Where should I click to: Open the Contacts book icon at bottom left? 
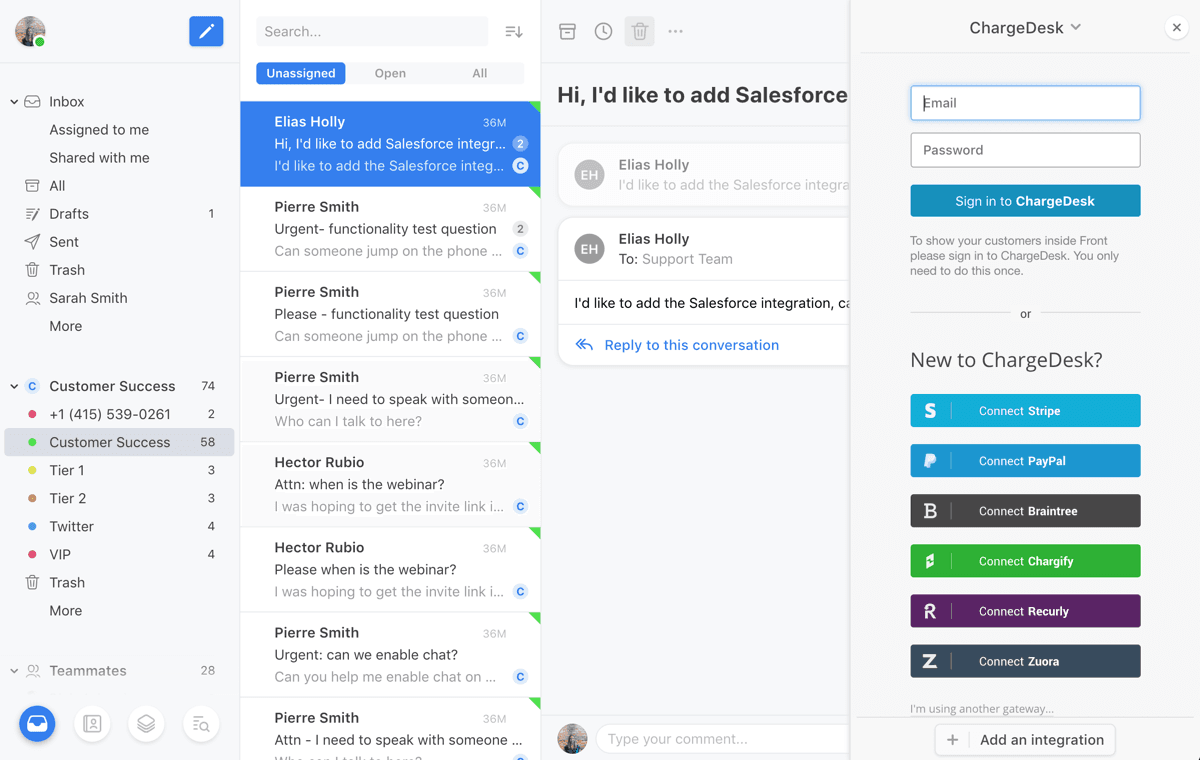[x=92, y=724]
